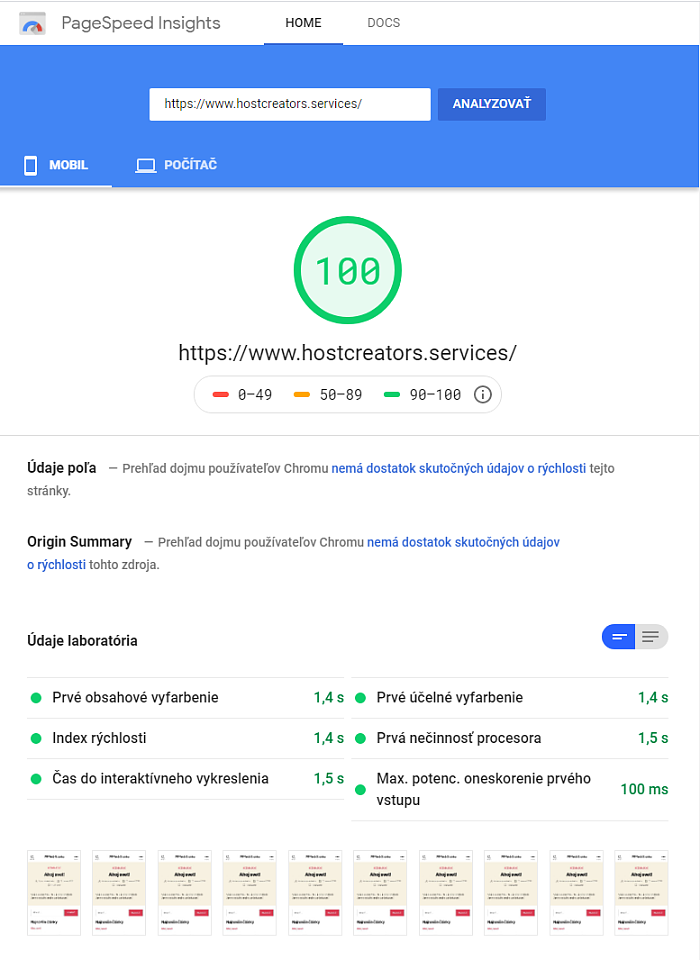This screenshot has width=700, height=960.
Task: Click the ANALYZOVAŤ button
Action: point(492,104)
